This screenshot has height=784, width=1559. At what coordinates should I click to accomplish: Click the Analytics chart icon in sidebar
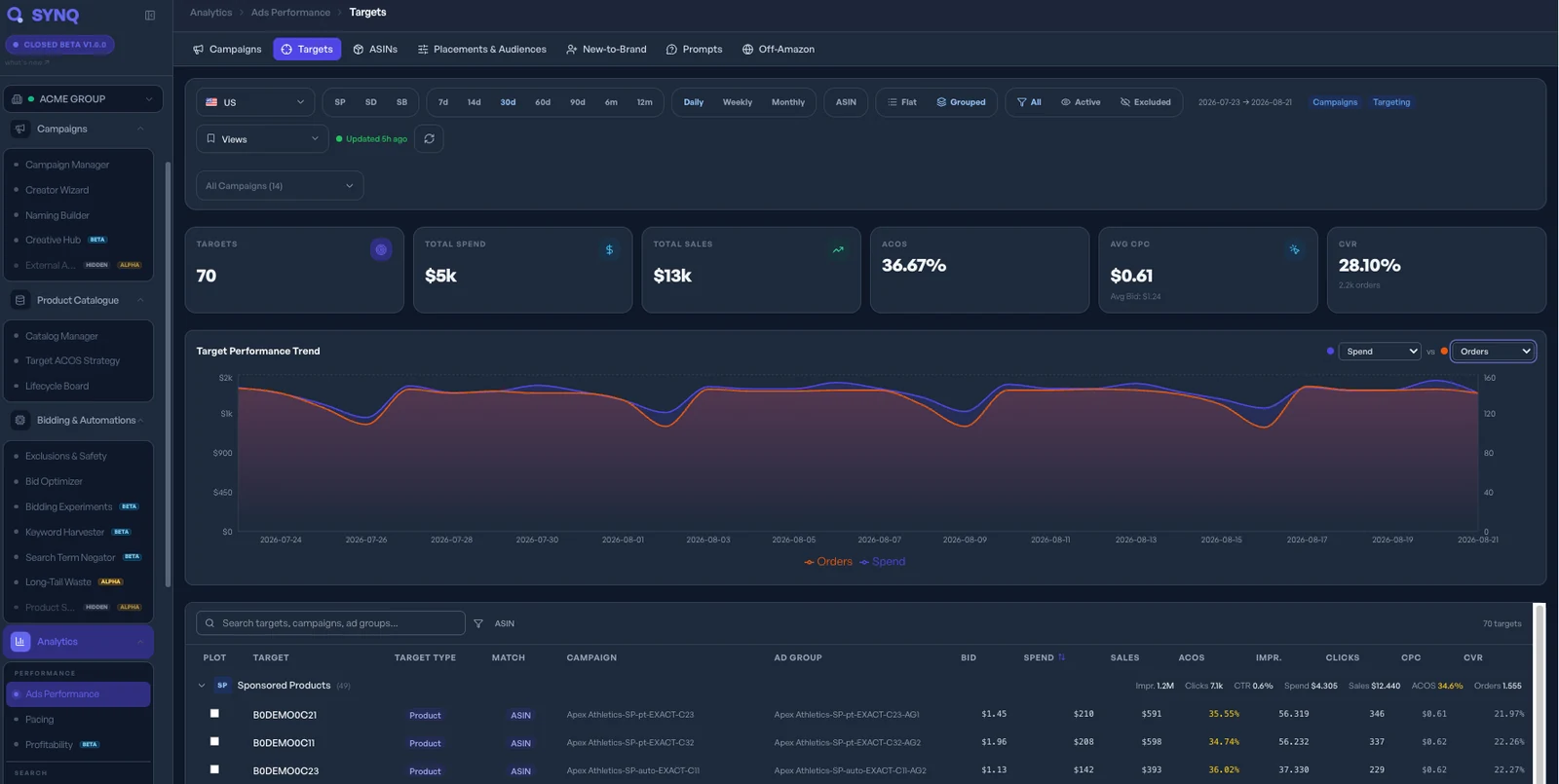20,642
